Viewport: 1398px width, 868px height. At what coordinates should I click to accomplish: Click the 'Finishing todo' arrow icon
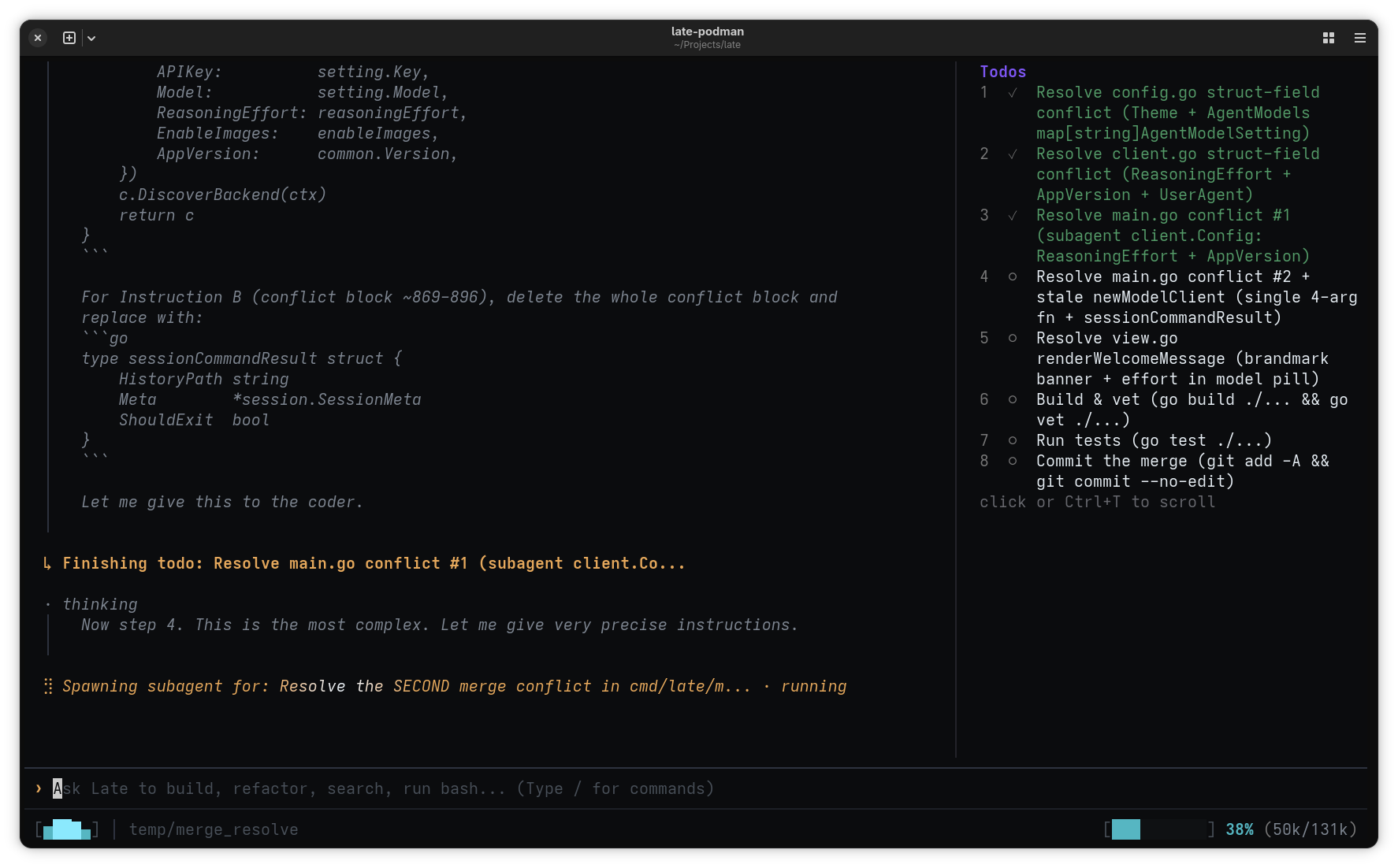coord(47,563)
